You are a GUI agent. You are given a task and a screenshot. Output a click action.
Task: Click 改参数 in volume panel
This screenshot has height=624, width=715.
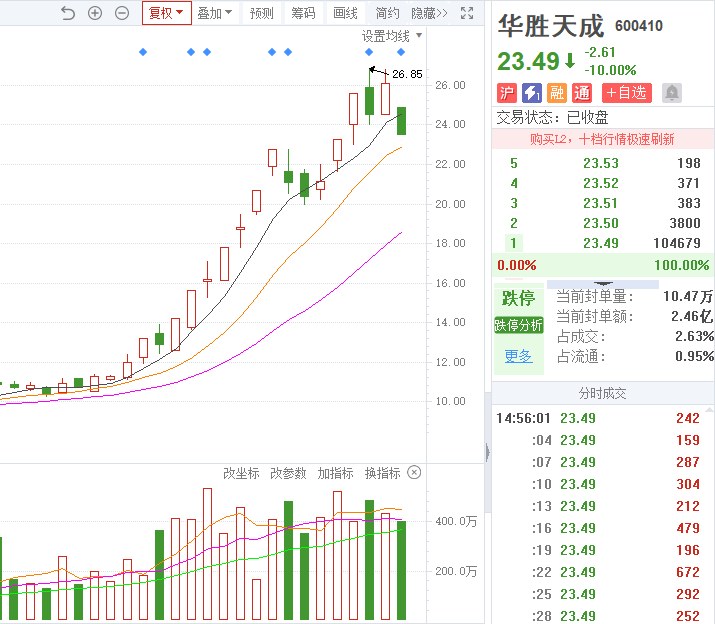tap(288, 473)
